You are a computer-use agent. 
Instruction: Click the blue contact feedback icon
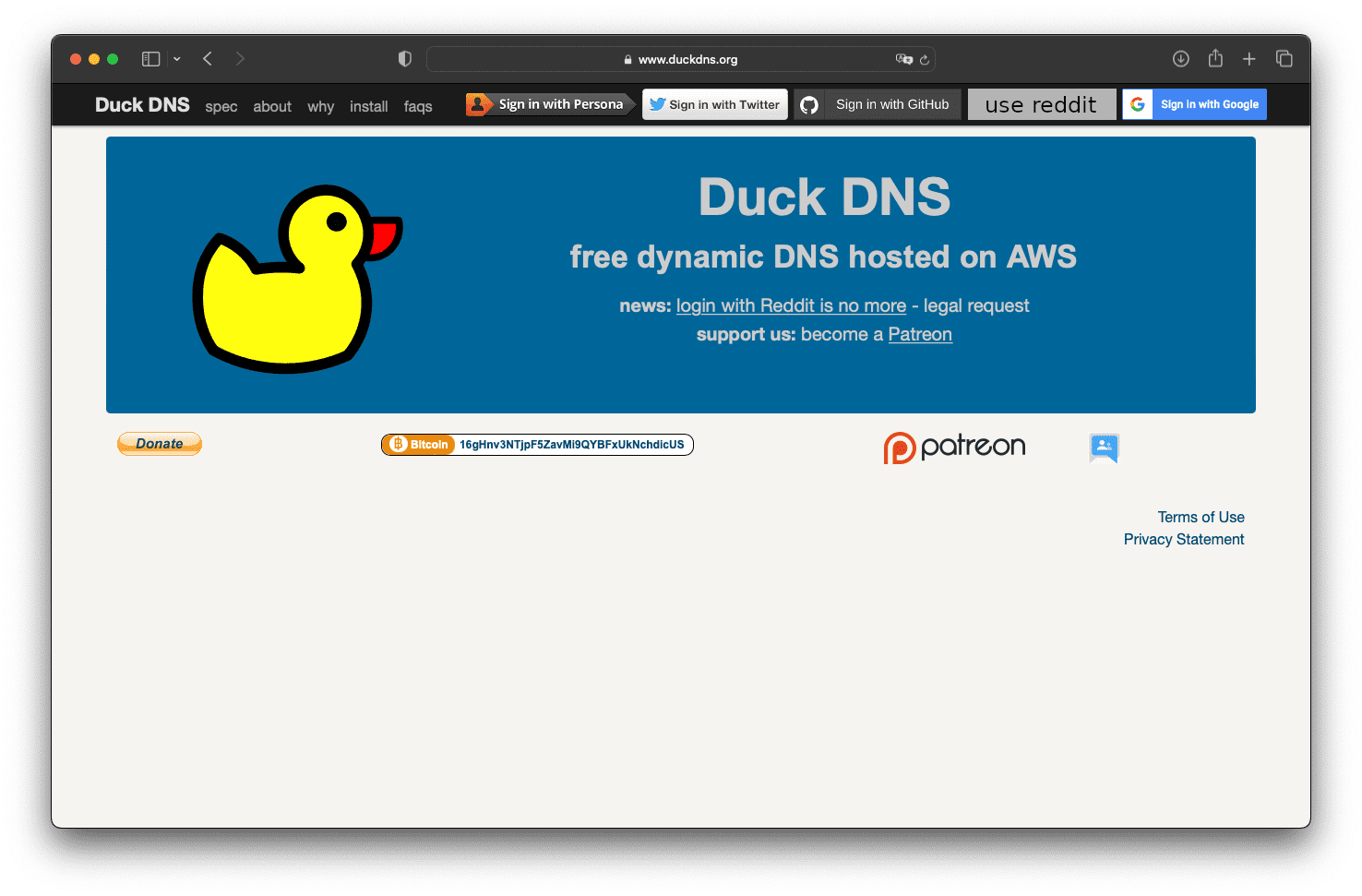pos(1104,448)
